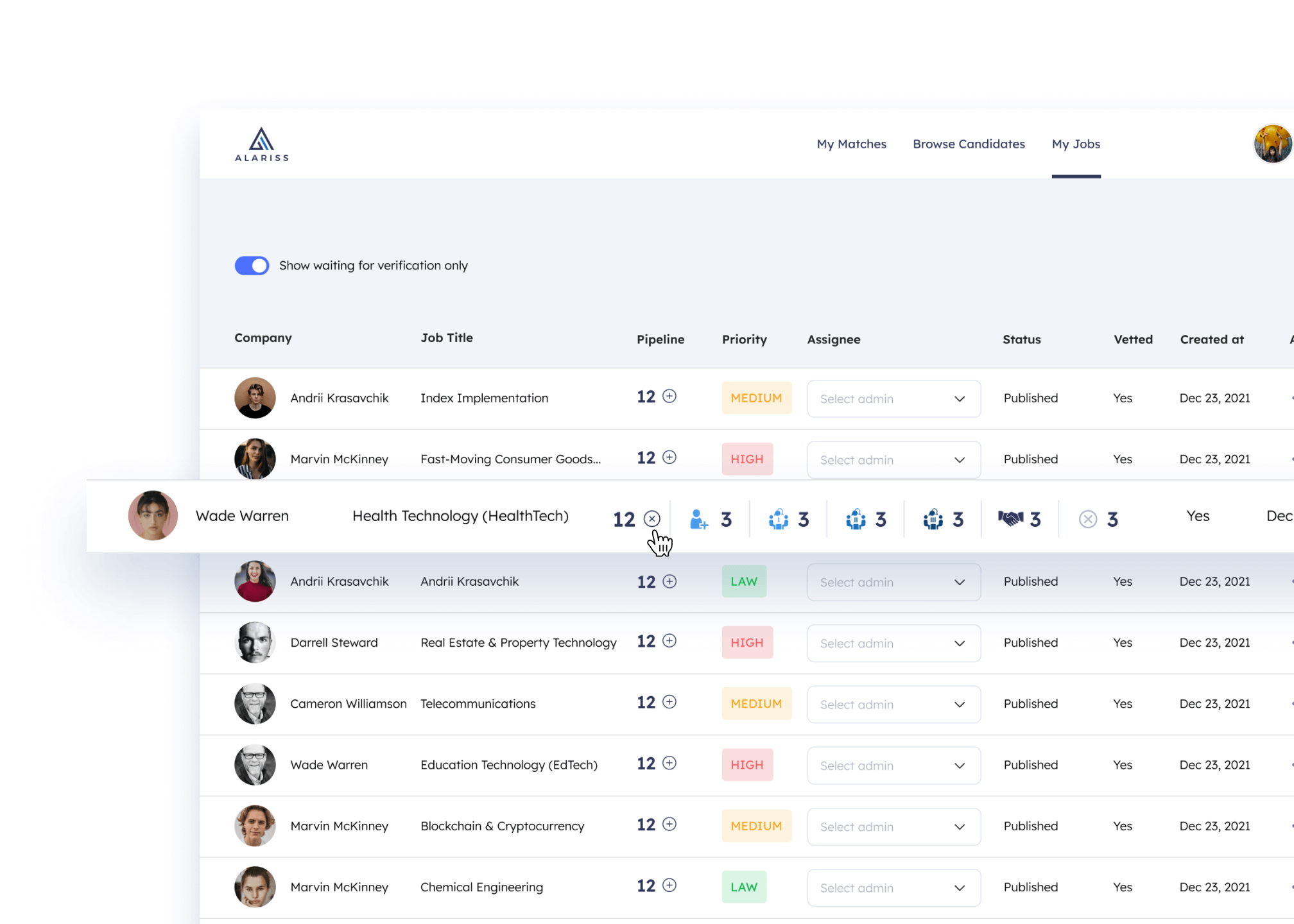Open Select admin dropdown for Fast-Moving Consumer Goods
Screen dimensions: 1294x924
pyautogui.click(x=893, y=459)
